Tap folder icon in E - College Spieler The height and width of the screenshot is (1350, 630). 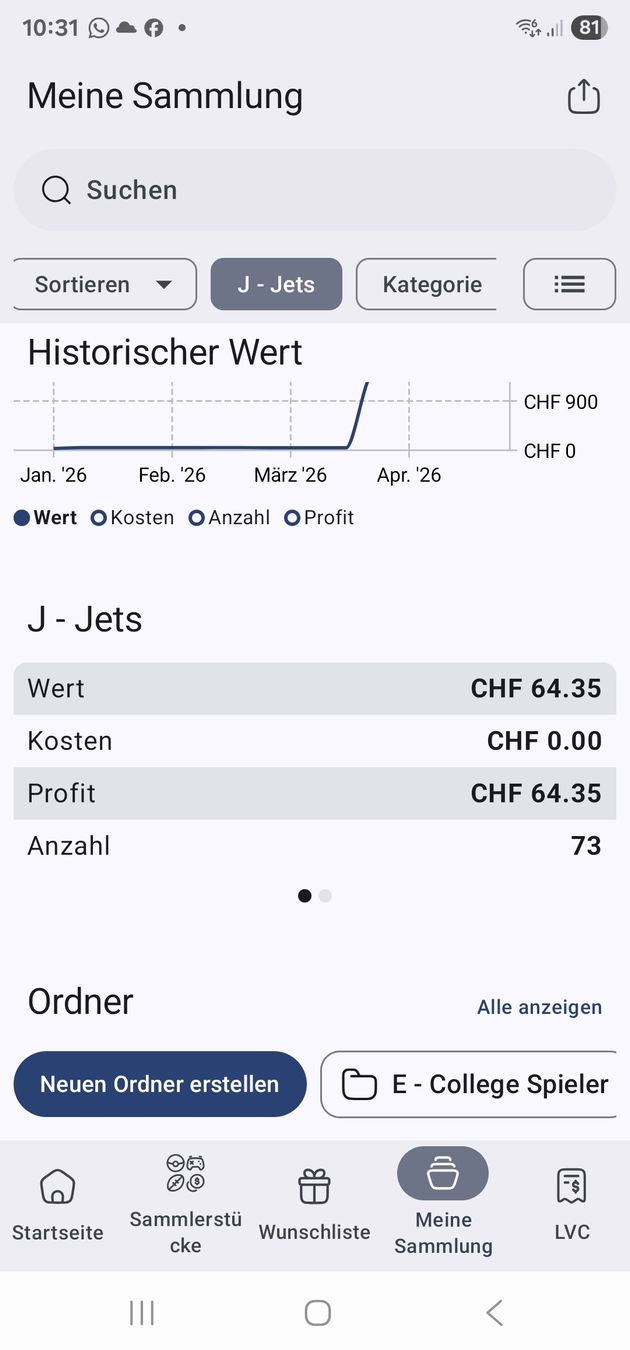click(360, 1085)
